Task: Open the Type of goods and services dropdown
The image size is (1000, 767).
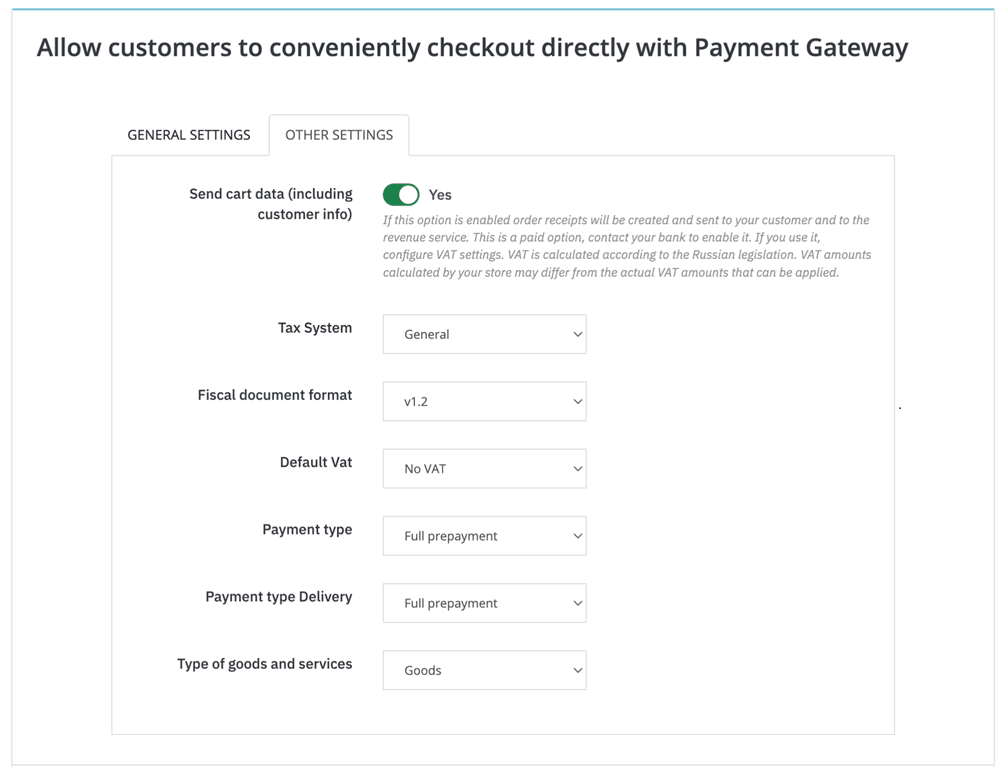Action: 484,670
